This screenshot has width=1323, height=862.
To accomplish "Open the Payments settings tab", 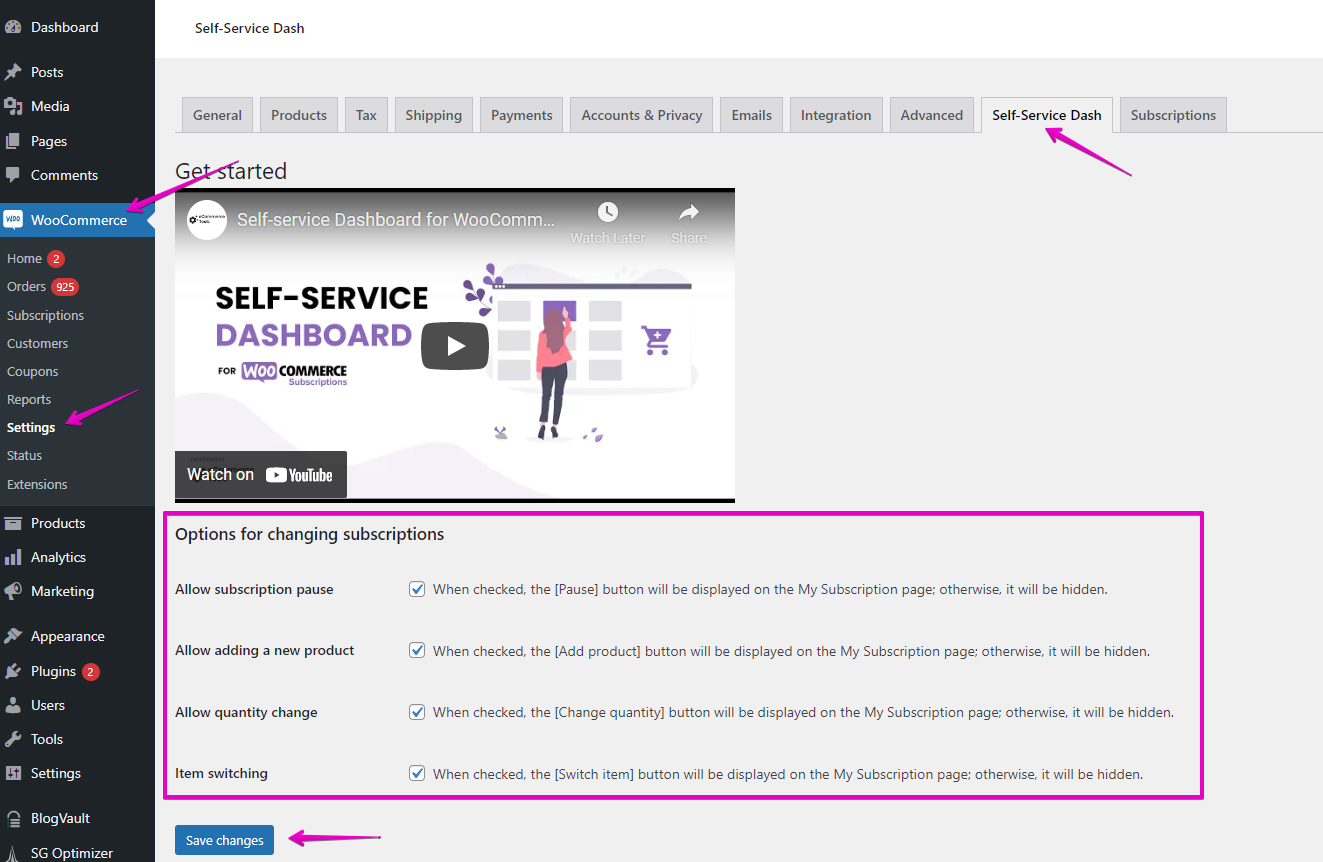I will tap(521, 115).
